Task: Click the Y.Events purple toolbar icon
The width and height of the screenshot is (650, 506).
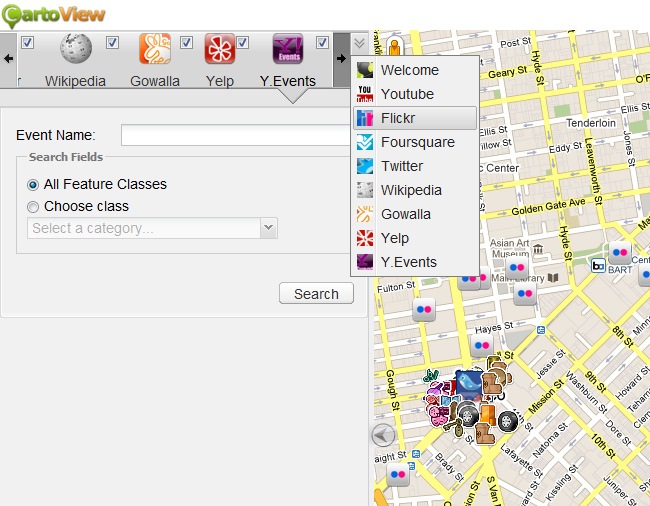Action: pos(287,50)
